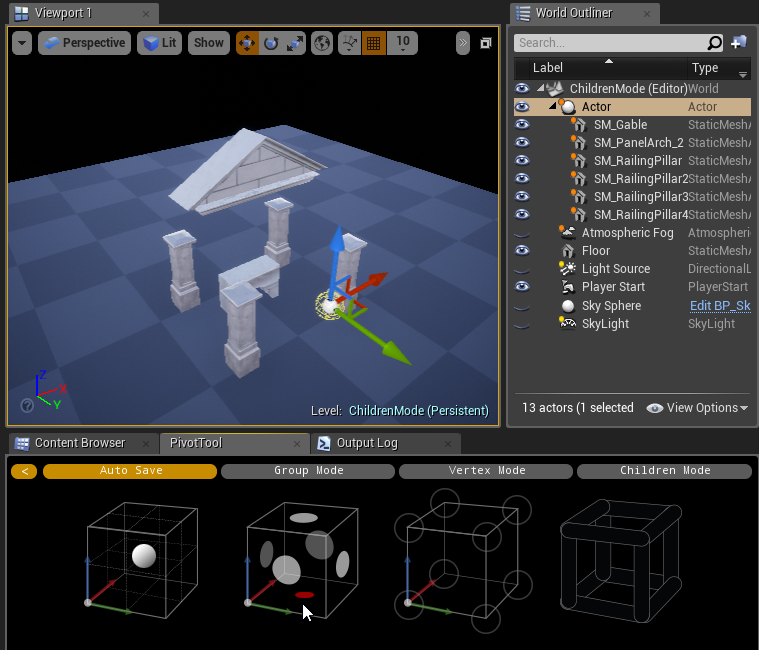Image resolution: width=759 pixels, height=650 pixels.
Task: Click red bottom face pivot ellipse
Action: tap(304, 595)
